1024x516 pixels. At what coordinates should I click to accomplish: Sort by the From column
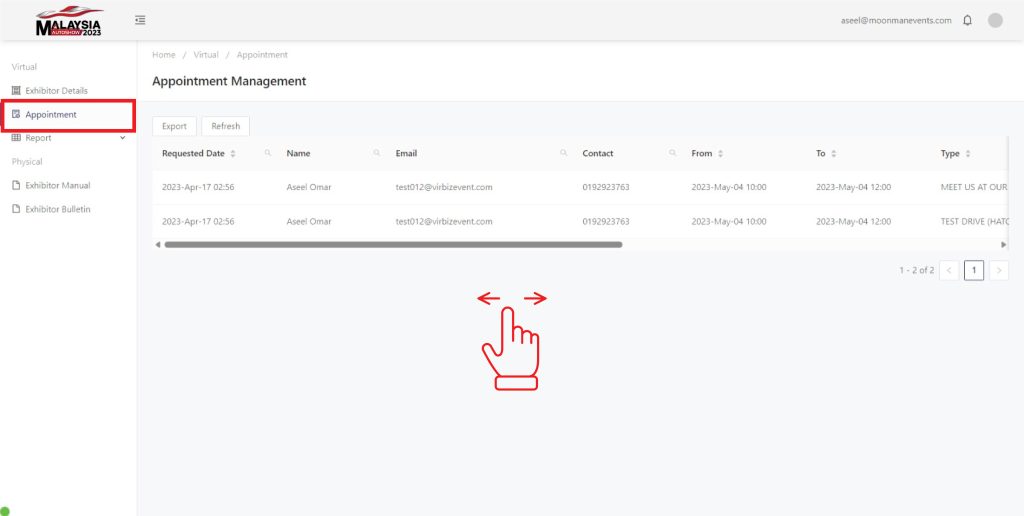coord(720,154)
